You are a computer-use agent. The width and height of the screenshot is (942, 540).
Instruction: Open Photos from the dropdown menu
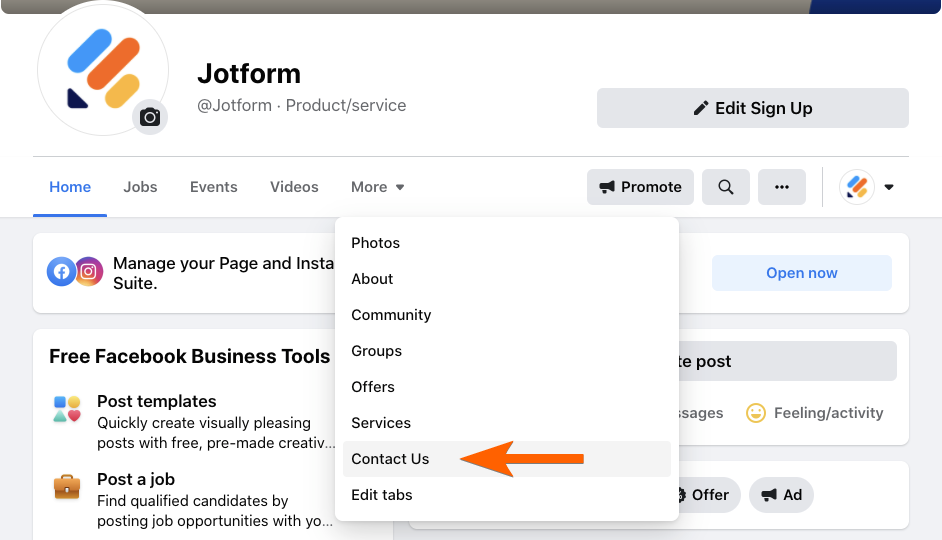tap(376, 243)
